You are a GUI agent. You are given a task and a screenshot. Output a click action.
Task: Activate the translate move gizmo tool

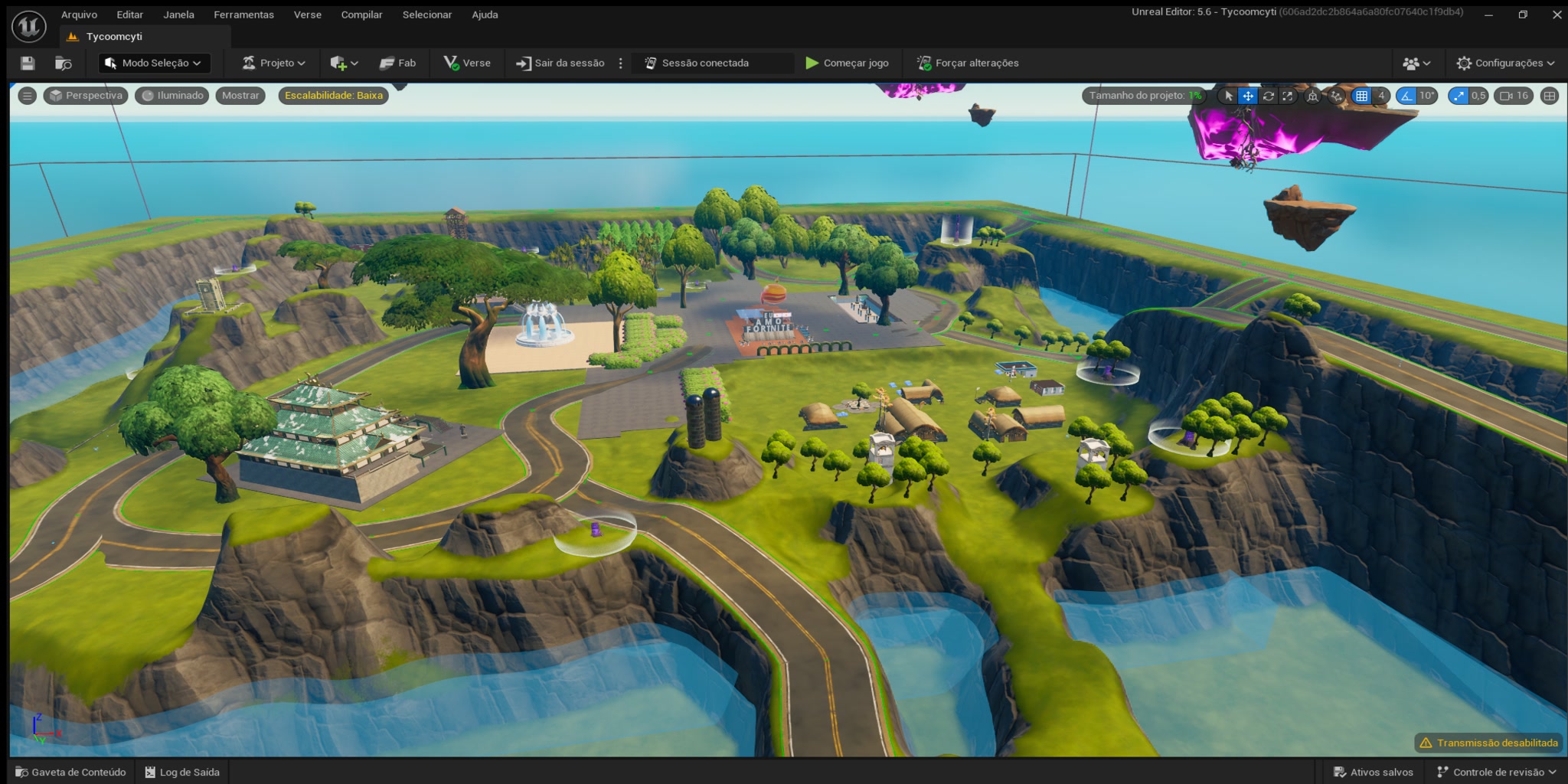(x=1248, y=96)
